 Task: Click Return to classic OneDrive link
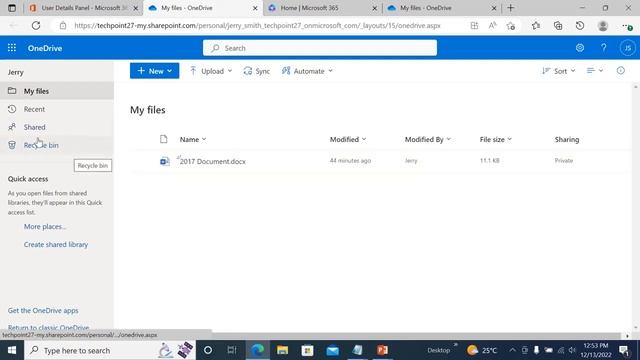(48, 327)
